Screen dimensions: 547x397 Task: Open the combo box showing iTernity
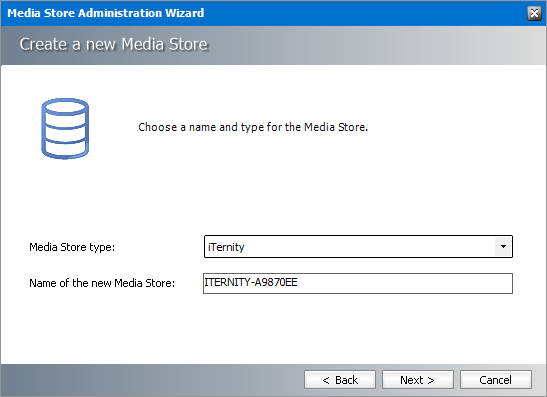[358, 247]
